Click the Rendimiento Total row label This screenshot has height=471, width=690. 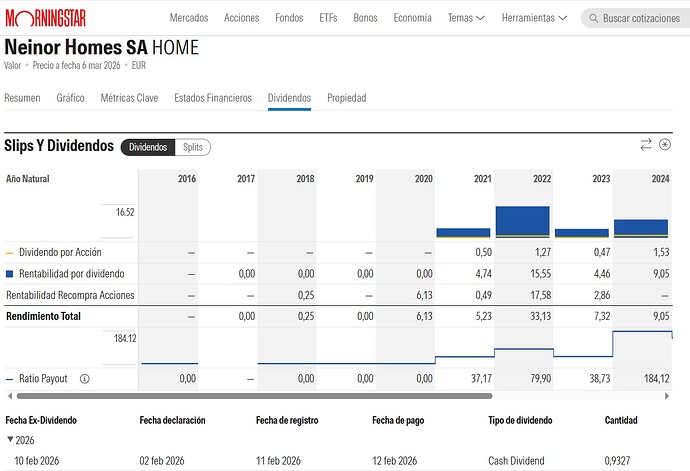click(43, 316)
